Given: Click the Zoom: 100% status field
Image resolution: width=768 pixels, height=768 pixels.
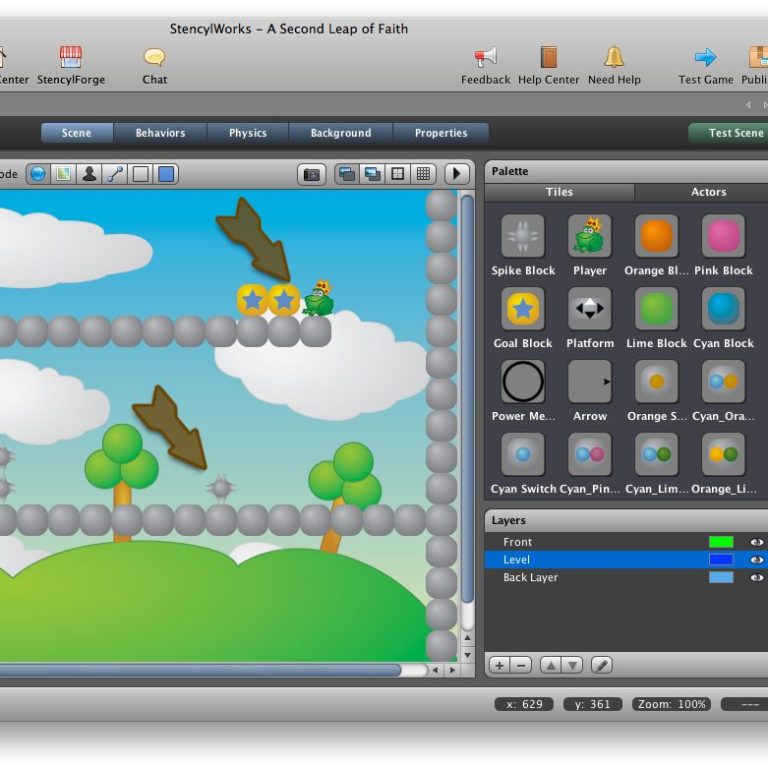Looking at the screenshot, I should (672, 704).
